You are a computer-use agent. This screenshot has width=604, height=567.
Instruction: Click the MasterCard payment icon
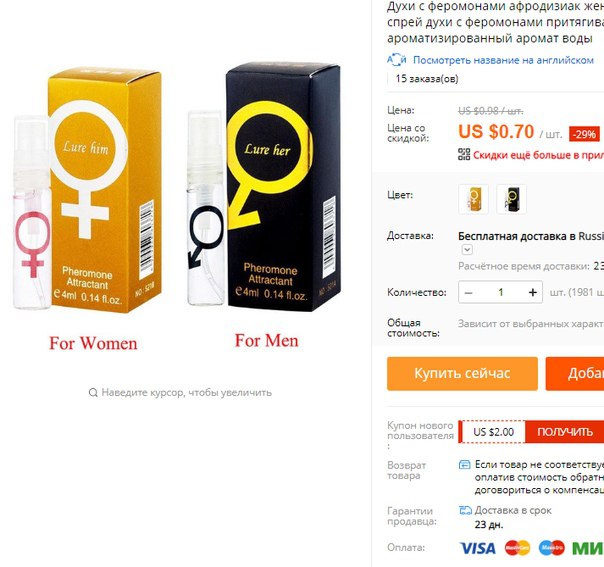tap(517, 548)
